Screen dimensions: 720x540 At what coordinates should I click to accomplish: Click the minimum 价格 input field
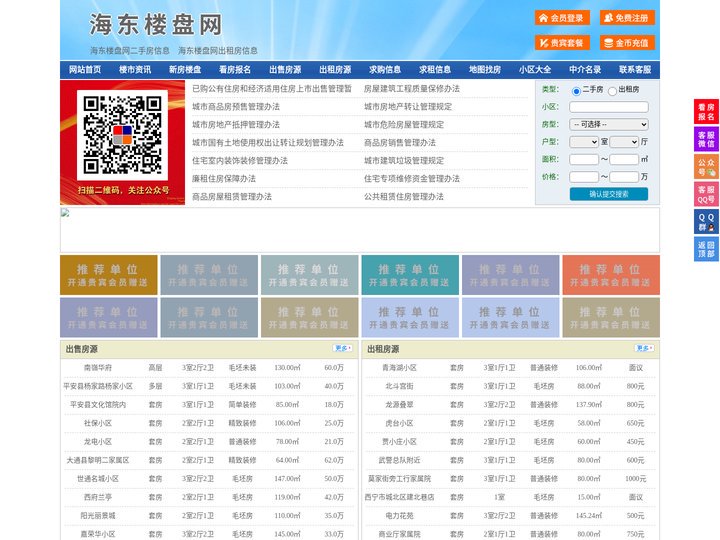(584, 177)
